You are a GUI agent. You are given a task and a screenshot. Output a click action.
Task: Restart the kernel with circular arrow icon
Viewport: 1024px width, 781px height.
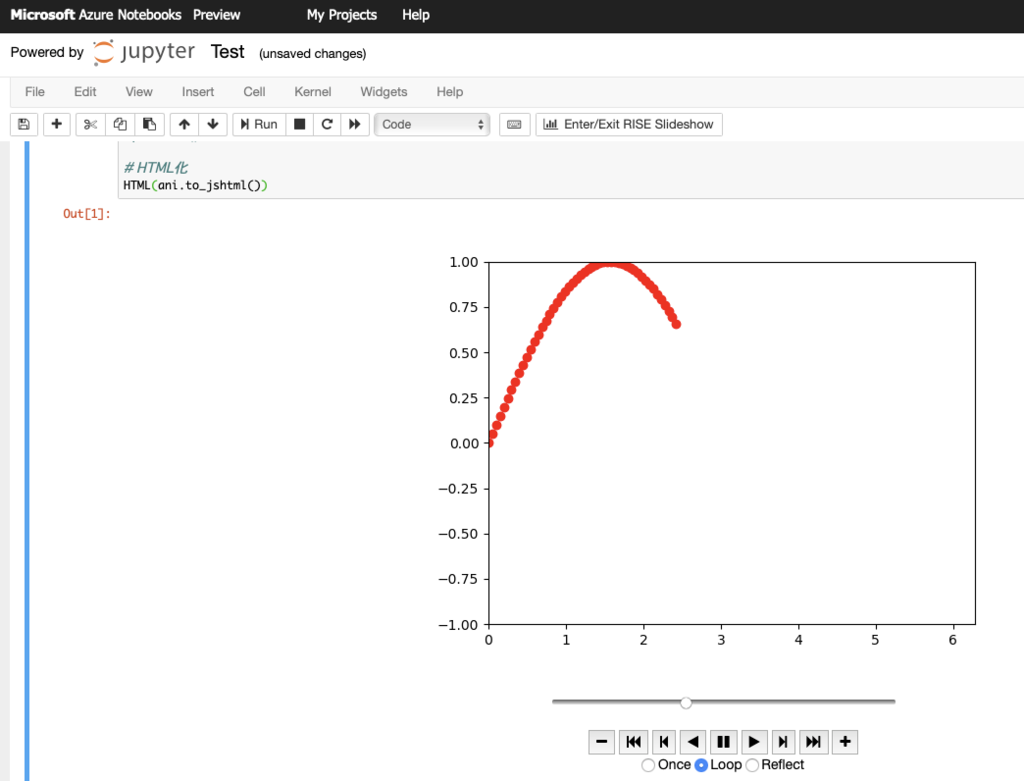coord(327,124)
